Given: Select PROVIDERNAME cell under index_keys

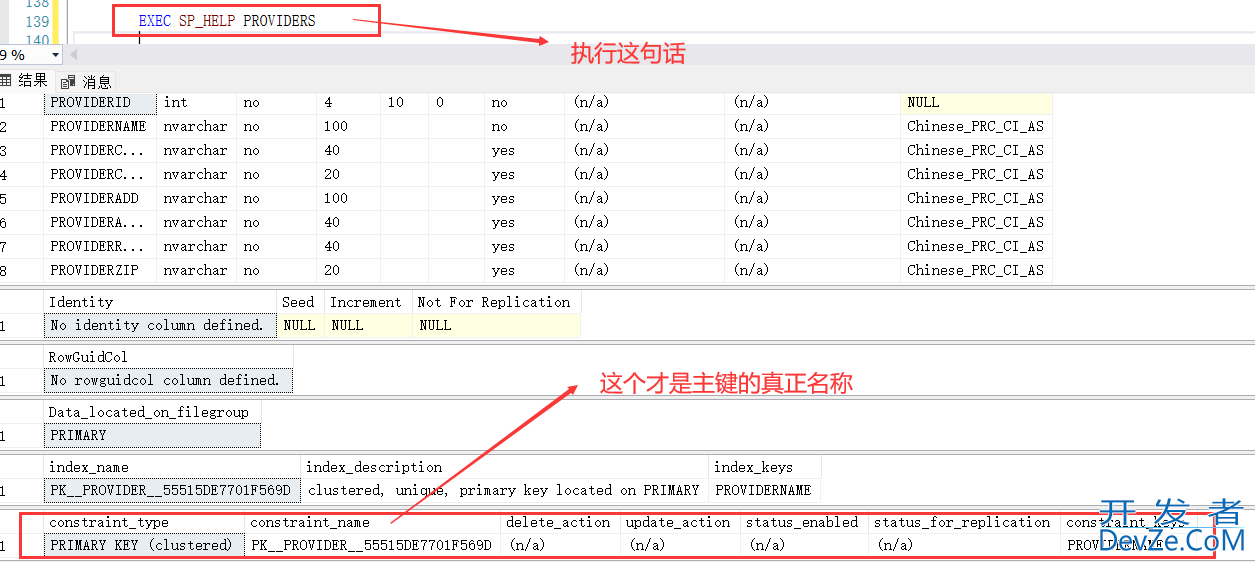Looking at the screenshot, I should (x=765, y=490).
